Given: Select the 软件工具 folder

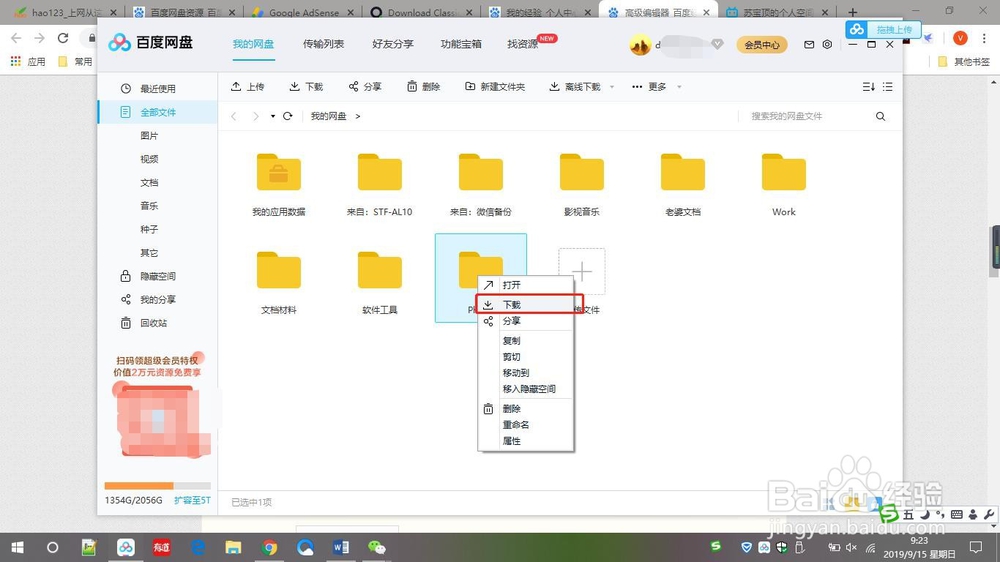Looking at the screenshot, I should pyautogui.click(x=379, y=283).
